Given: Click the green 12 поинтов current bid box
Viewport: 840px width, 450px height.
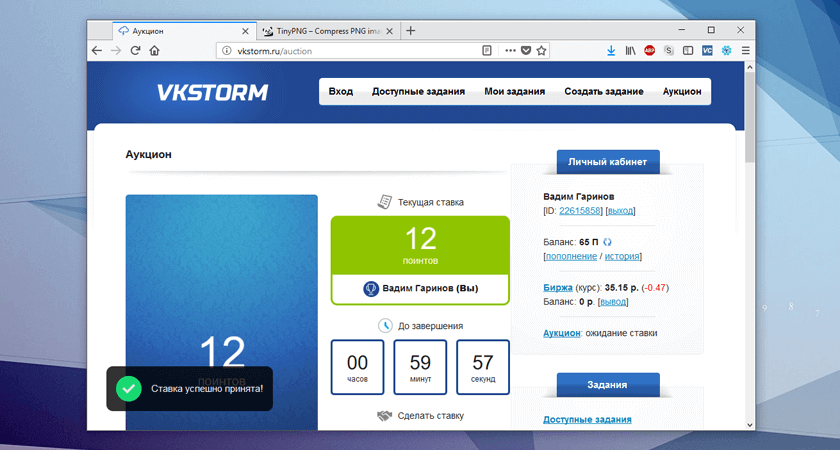Looking at the screenshot, I should [421, 245].
